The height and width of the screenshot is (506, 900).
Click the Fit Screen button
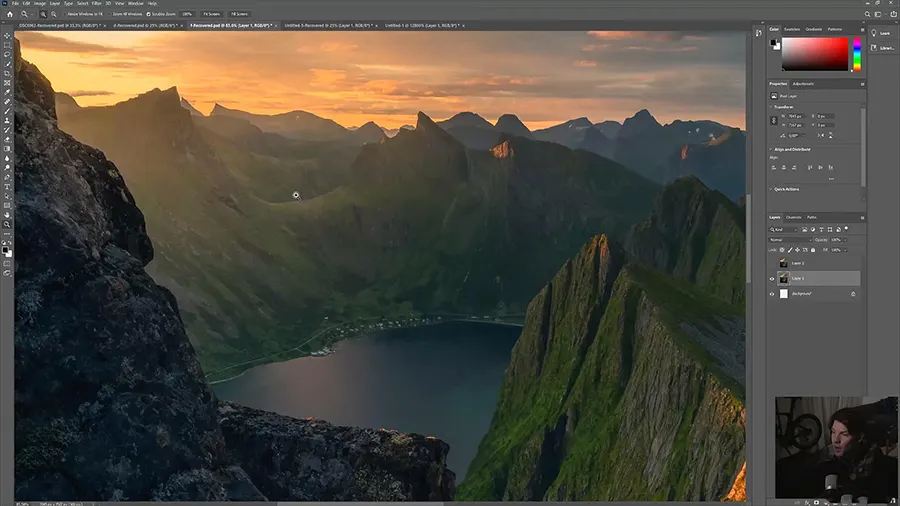211,15
